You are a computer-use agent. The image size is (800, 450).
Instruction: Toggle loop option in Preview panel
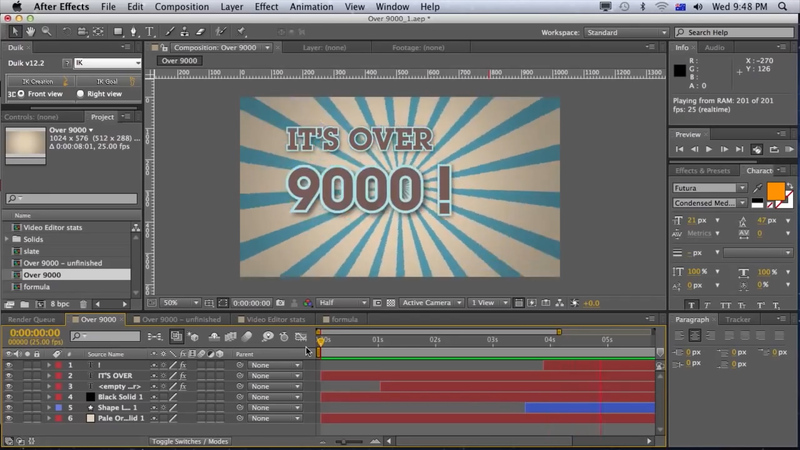point(774,149)
